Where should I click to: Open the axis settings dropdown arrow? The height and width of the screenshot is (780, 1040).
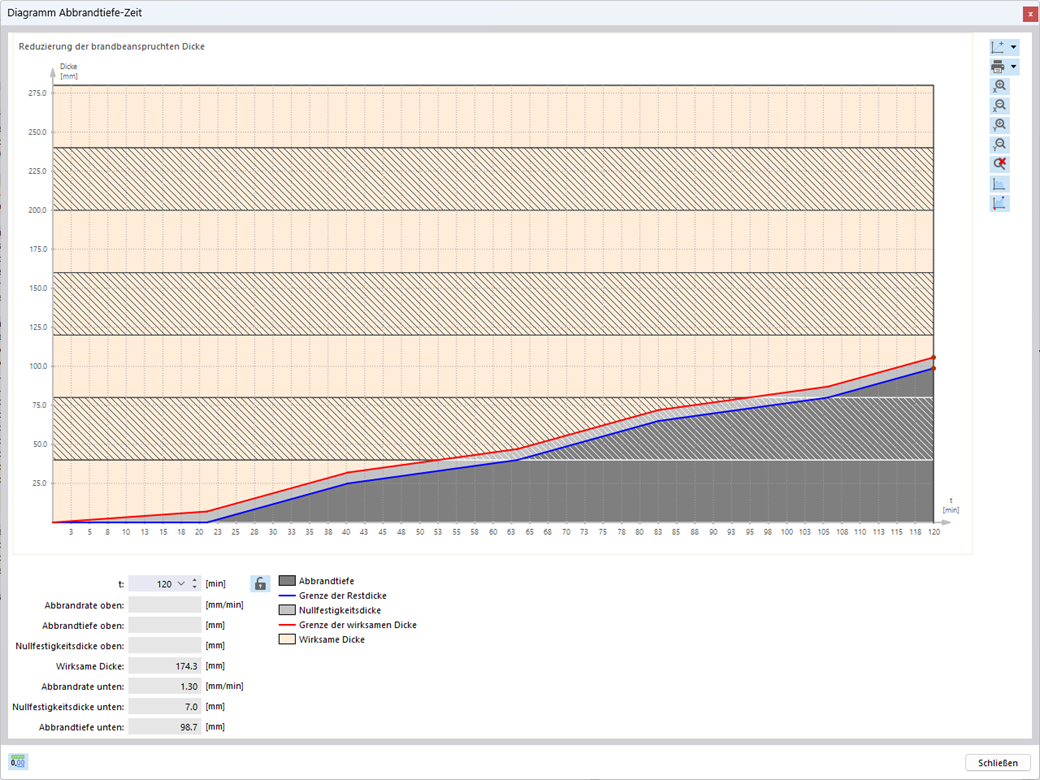coord(1013,47)
